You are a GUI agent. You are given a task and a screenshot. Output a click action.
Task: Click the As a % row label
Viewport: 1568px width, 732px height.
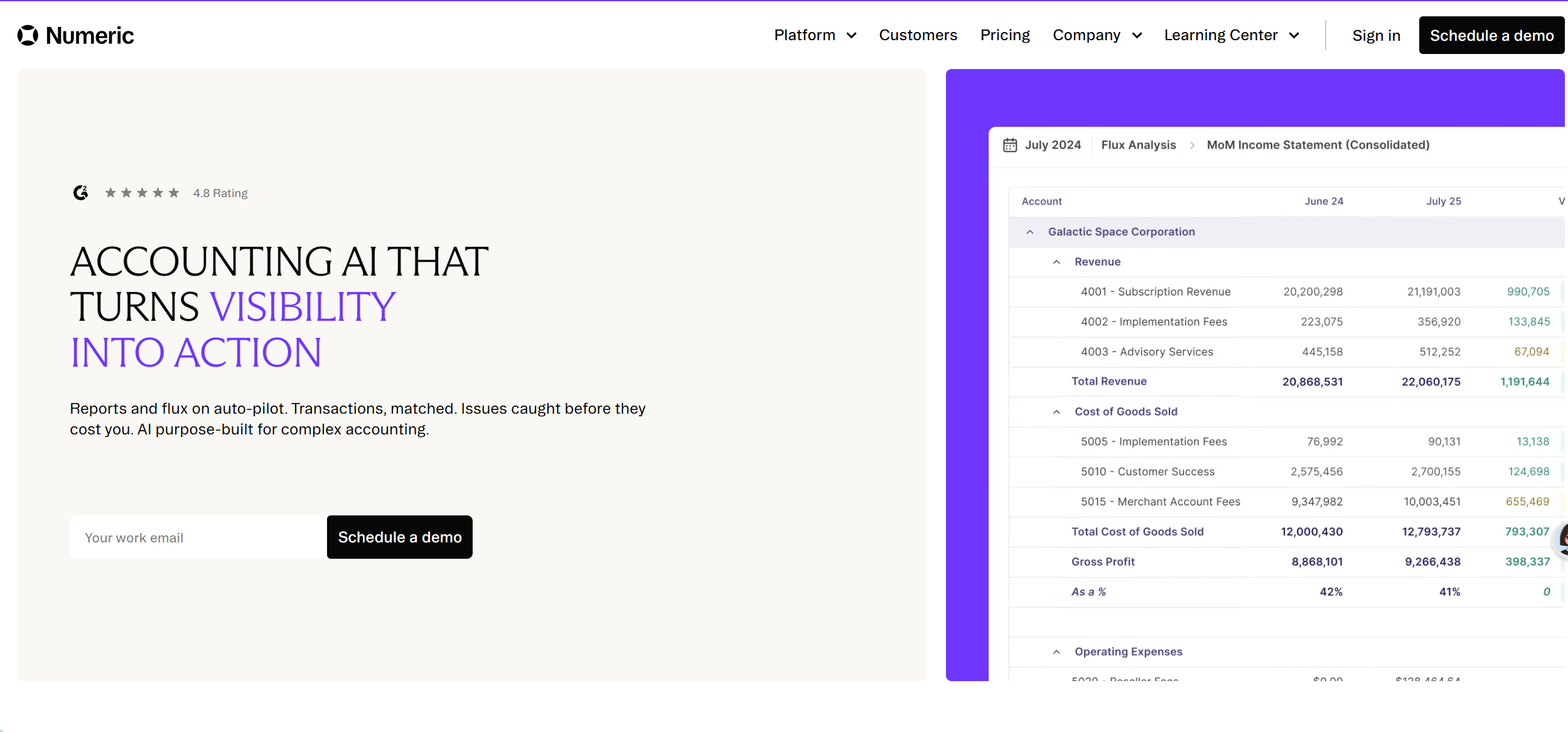coord(1088,592)
